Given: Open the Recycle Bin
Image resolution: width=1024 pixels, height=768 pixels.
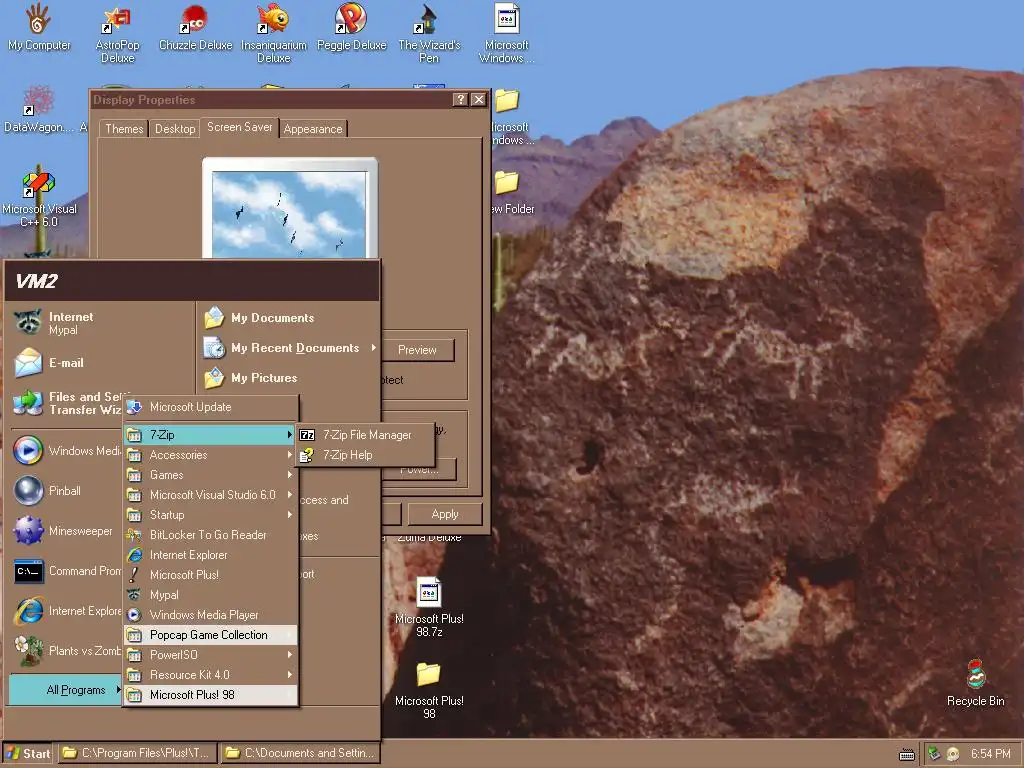Looking at the screenshot, I should coord(975,682).
